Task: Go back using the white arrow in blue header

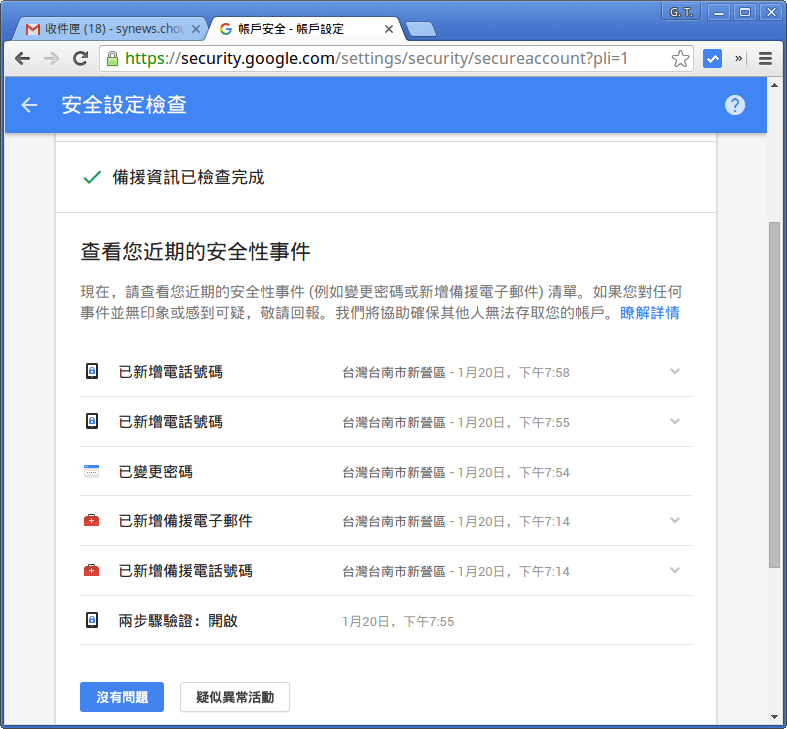Action: pyautogui.click(x=29, y=105)
